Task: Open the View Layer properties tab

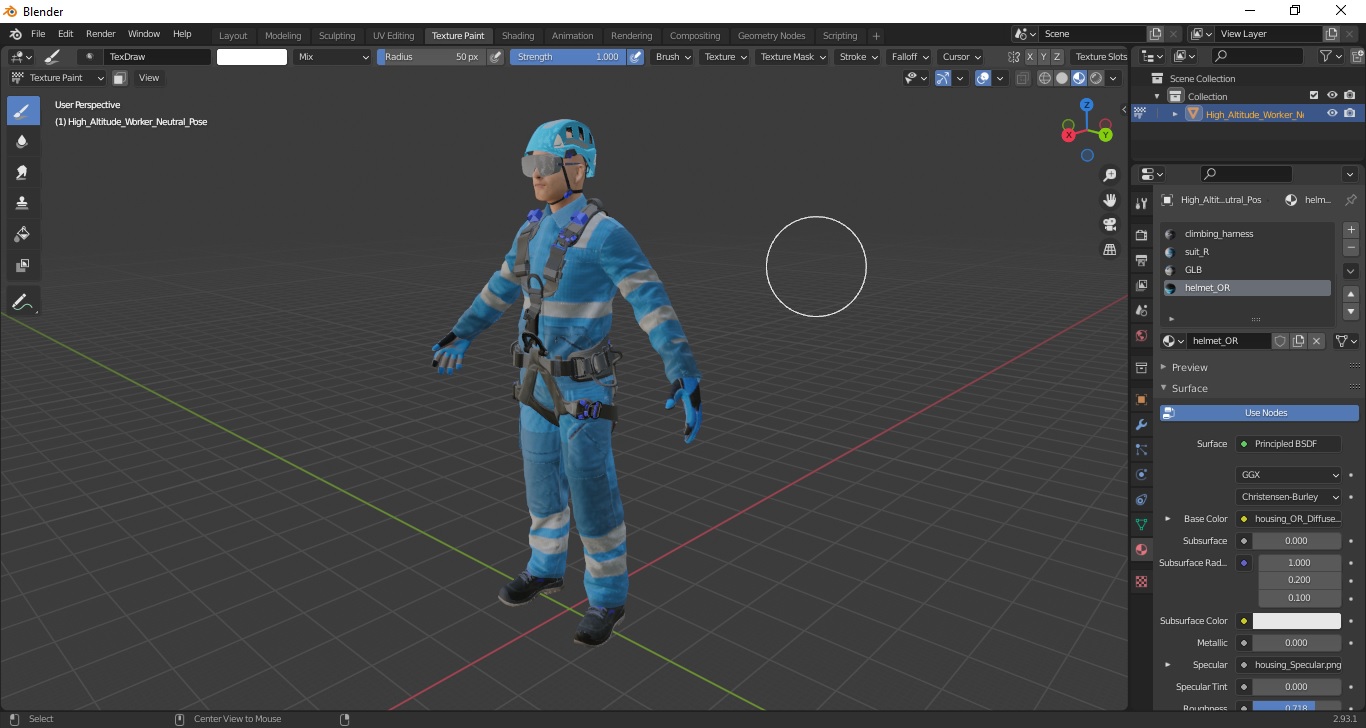Action: pos(1141,286)
